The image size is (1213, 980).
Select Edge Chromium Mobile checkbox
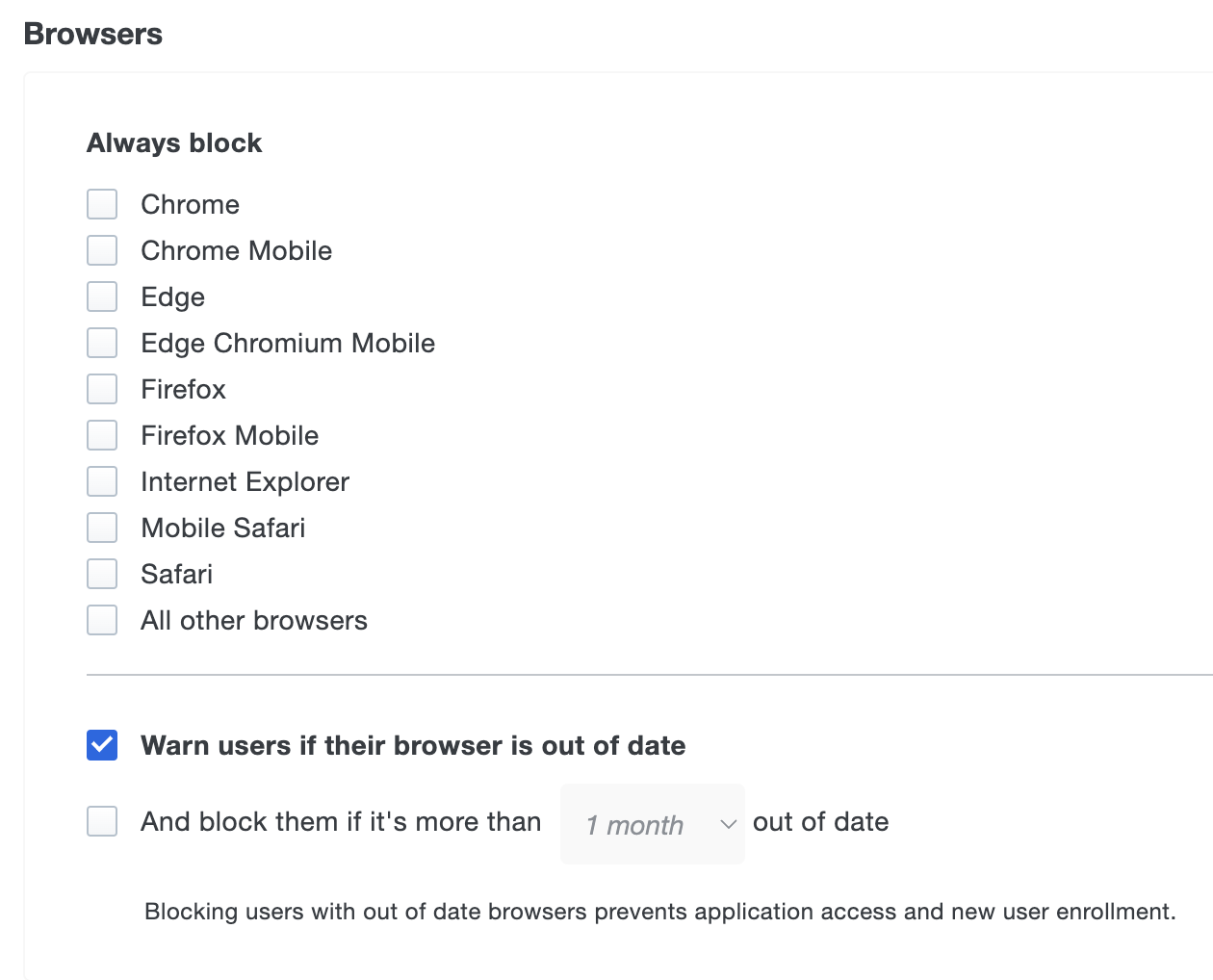click(102, 343)
